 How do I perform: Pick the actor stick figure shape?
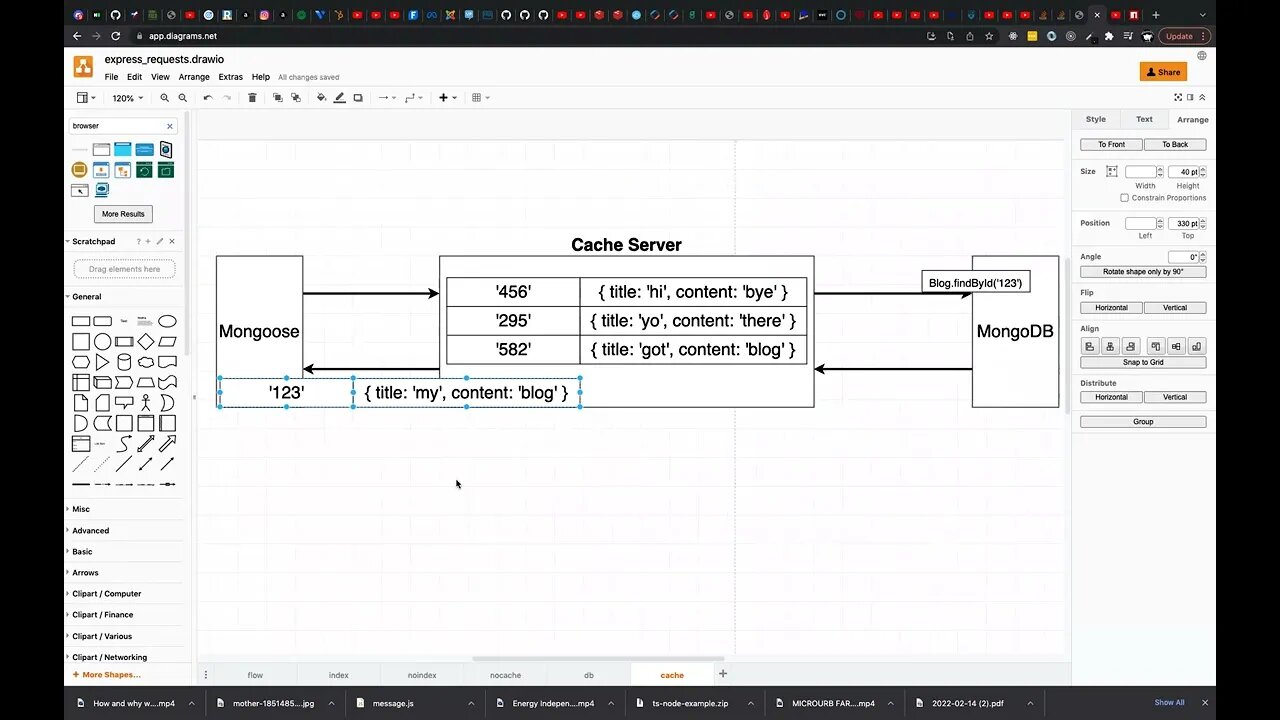point(145,403)
